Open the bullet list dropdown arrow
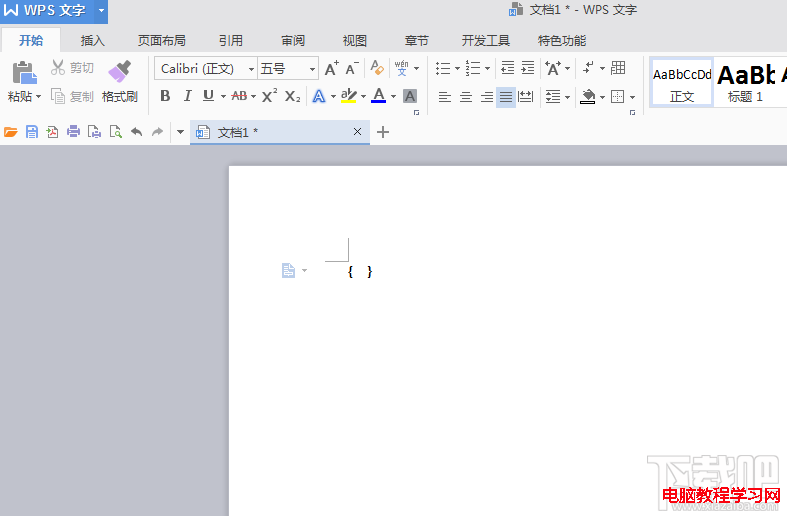Viewport: 787px width, 516px height. [x=457, y=69]
